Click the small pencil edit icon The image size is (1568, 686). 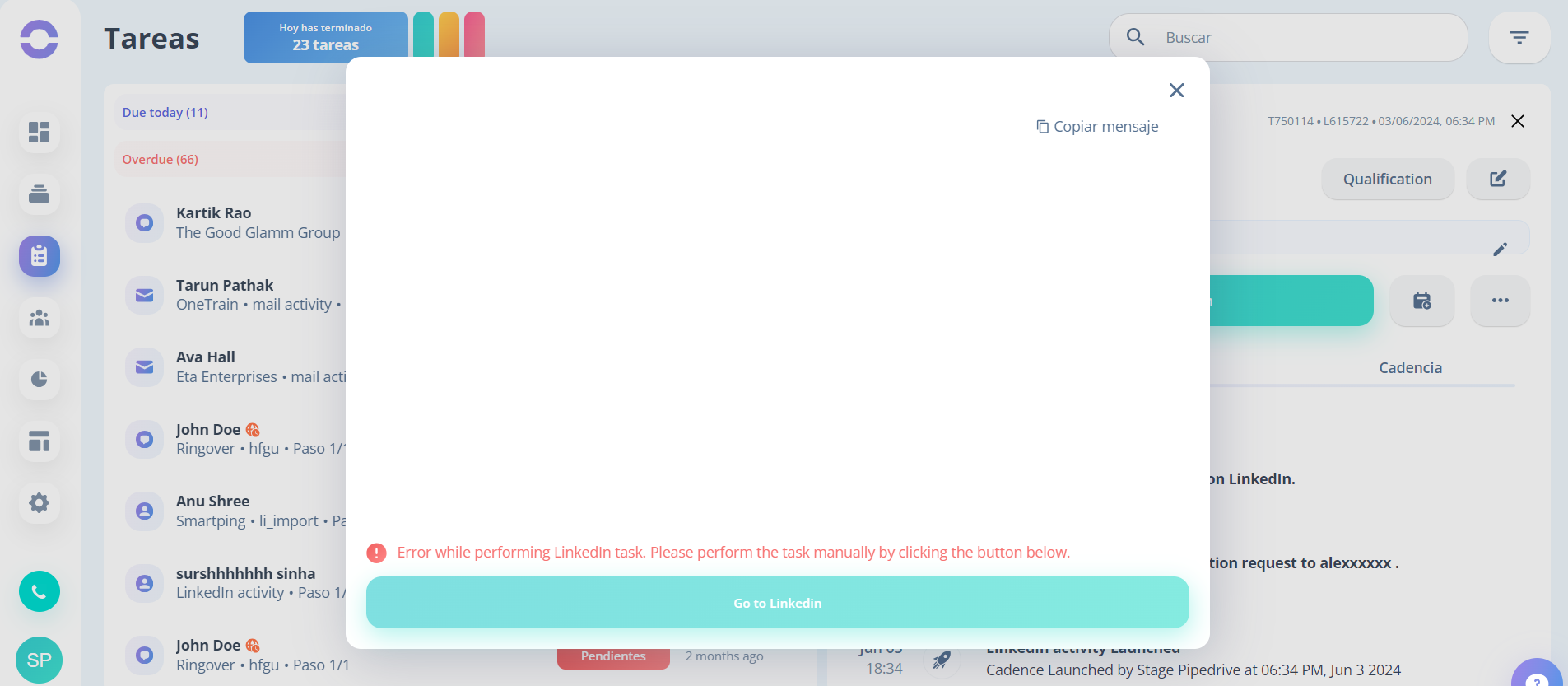1501,249
